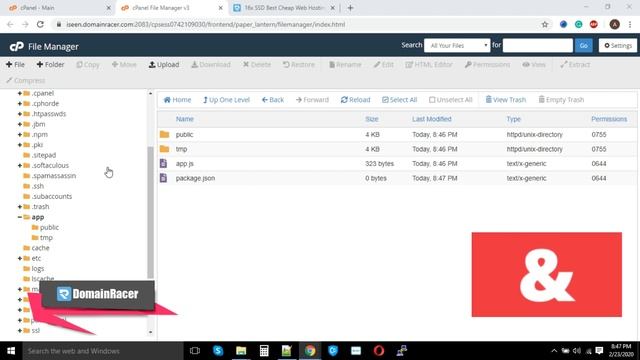Open View Trash
Screen dimensions: 640x360
(x=505, y=100)
